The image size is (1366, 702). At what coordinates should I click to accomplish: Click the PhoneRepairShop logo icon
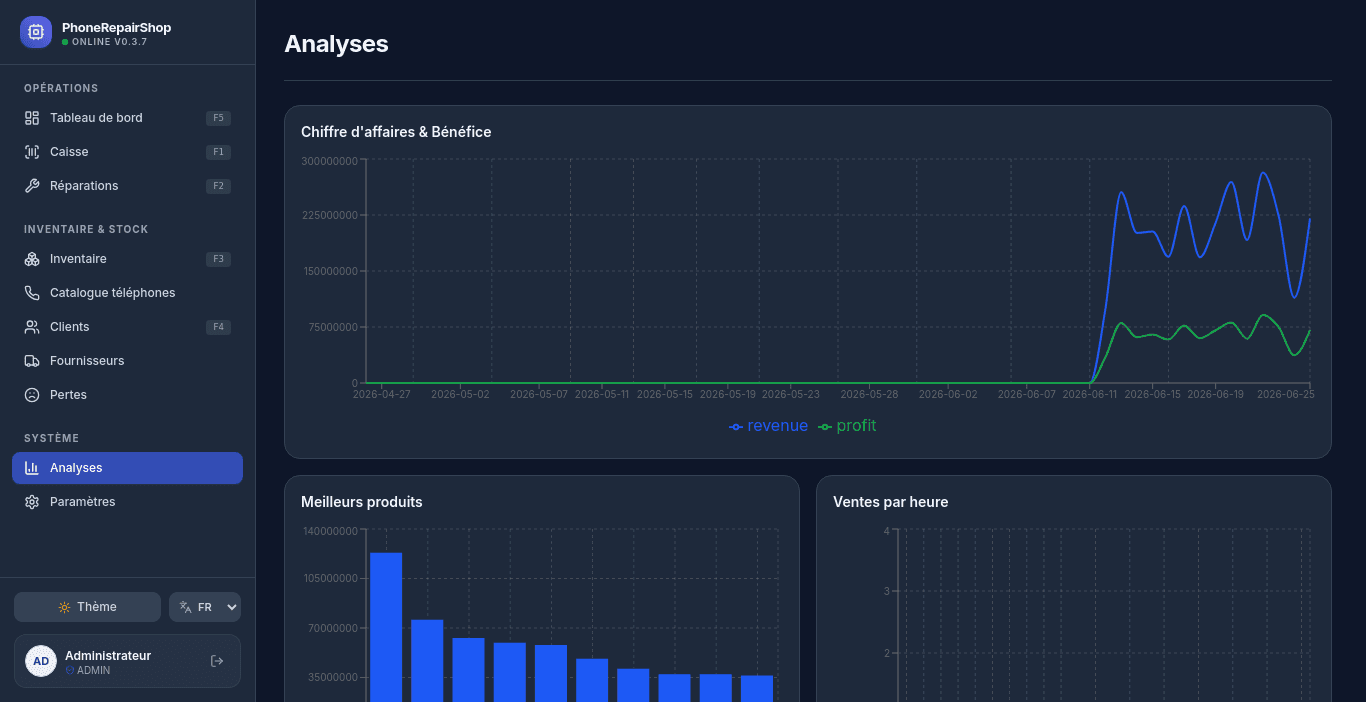point(36,32)
